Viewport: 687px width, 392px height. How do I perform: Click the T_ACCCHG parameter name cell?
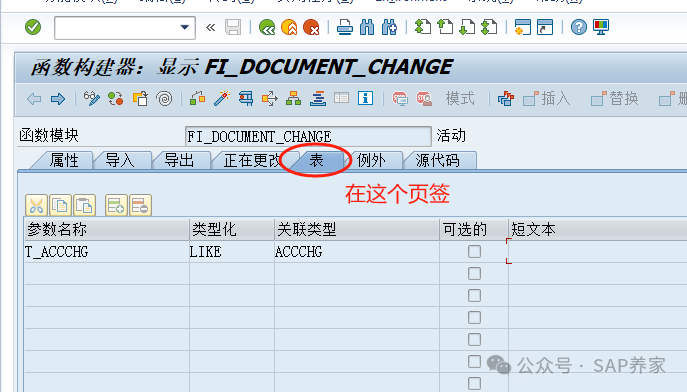(106, 252)
